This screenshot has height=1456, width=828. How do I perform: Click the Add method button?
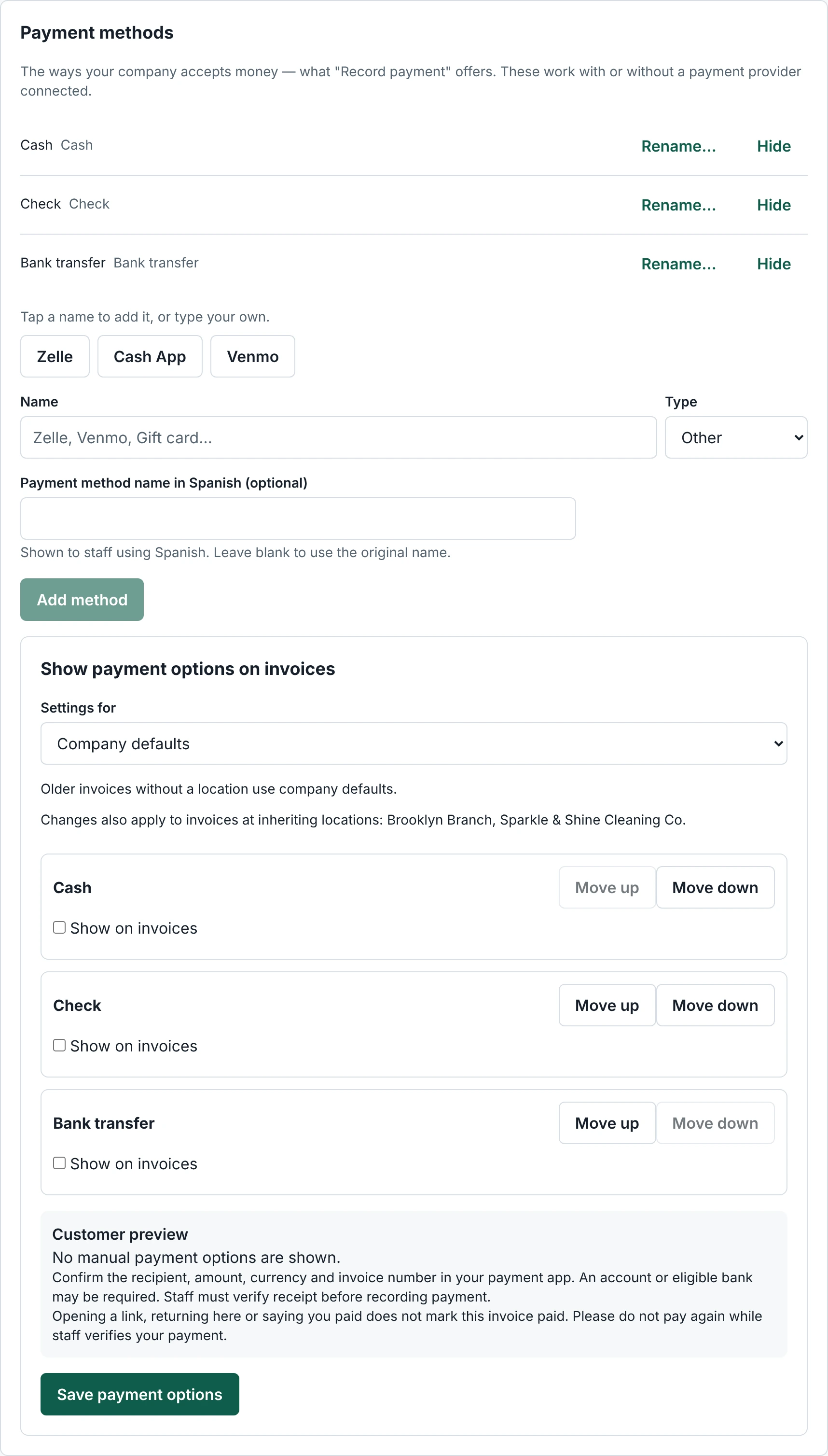(x=82, y=600)
